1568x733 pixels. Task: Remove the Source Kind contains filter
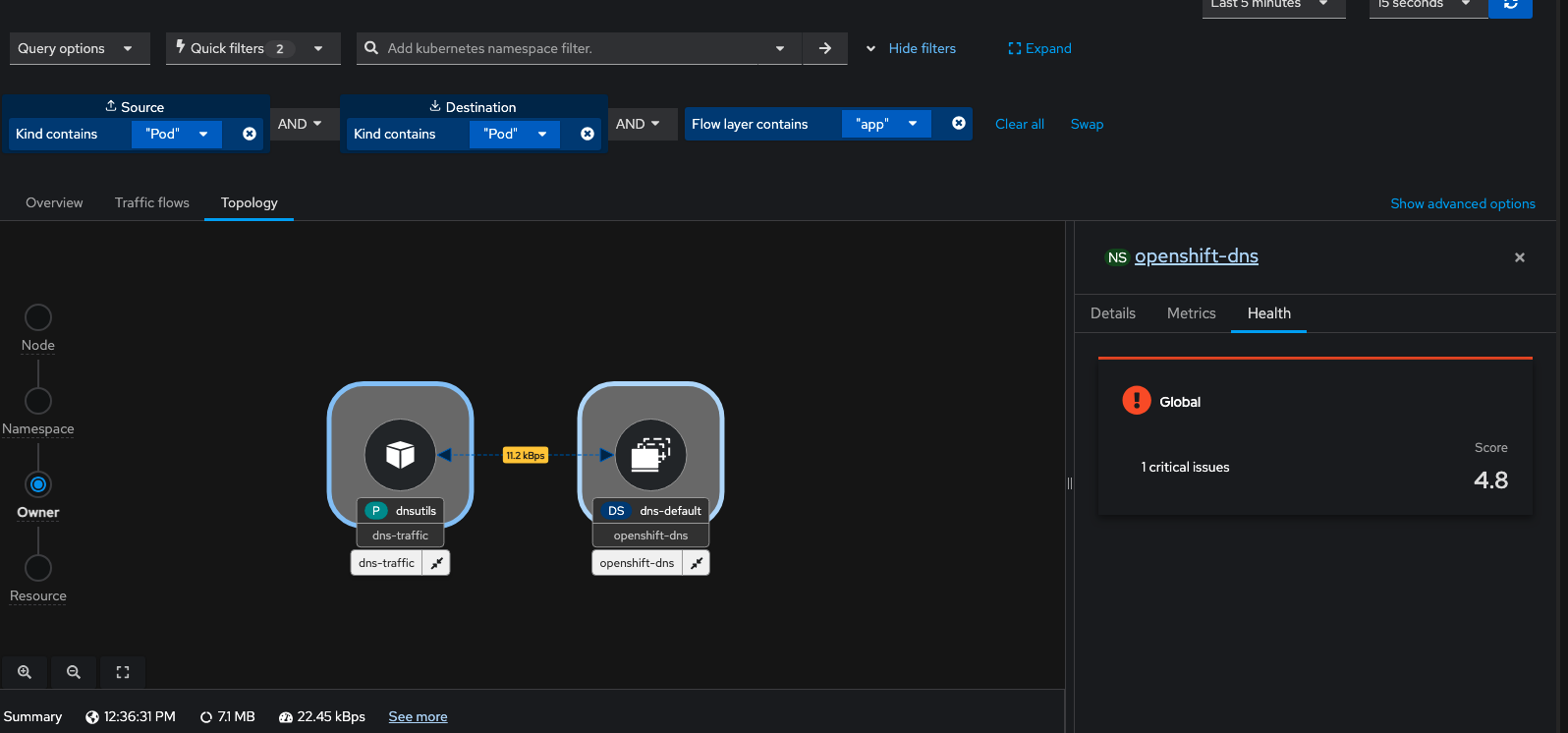click(250, 134)
